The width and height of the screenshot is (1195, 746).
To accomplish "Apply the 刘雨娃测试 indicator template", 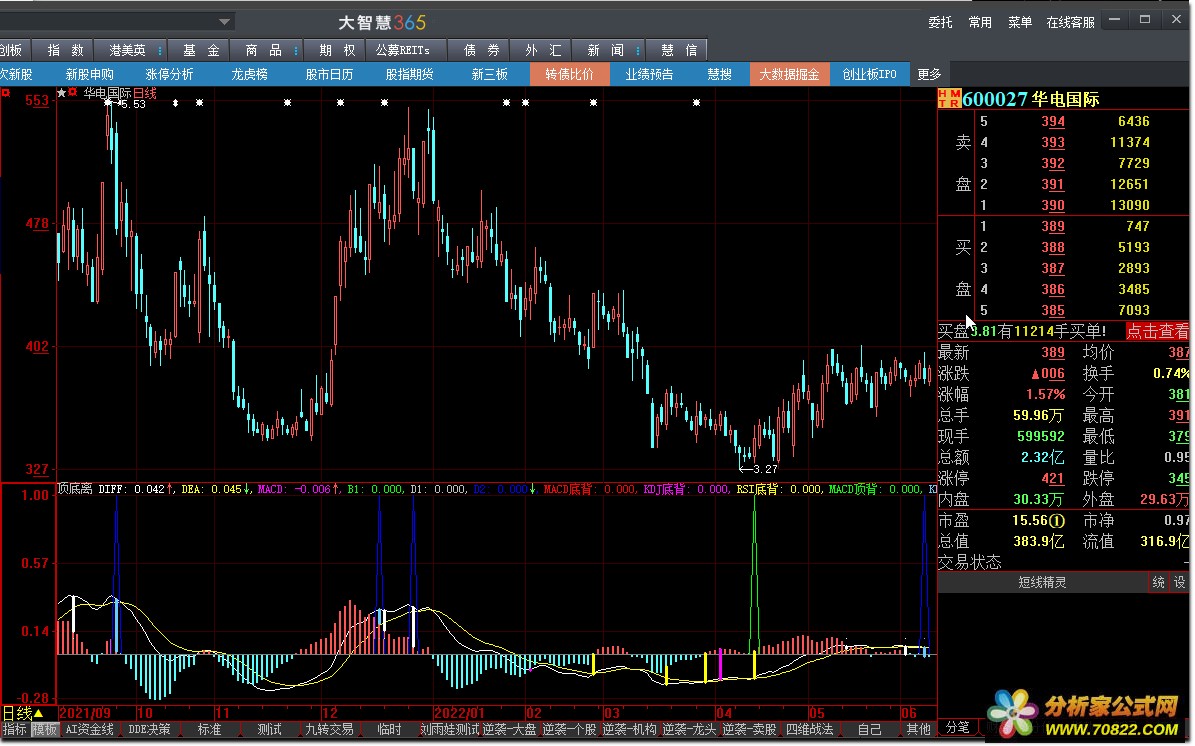I will coord(450,729).
